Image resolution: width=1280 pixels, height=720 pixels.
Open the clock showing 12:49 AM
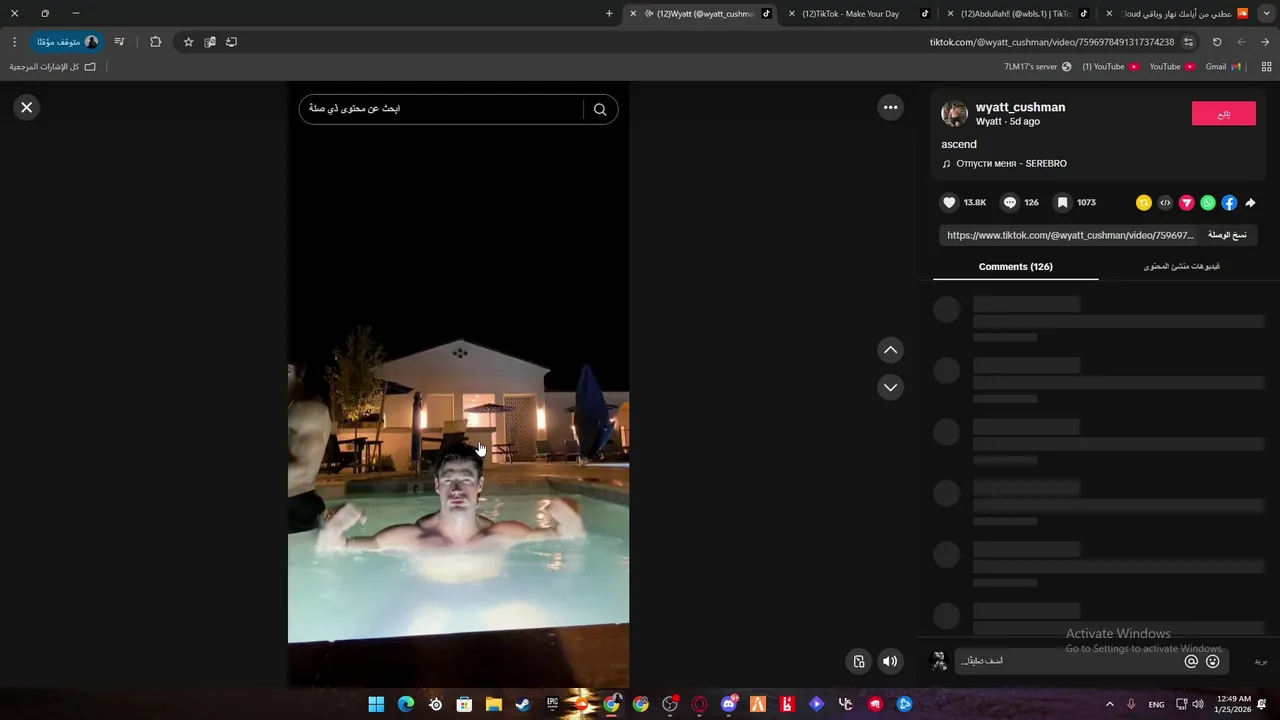1231,704
